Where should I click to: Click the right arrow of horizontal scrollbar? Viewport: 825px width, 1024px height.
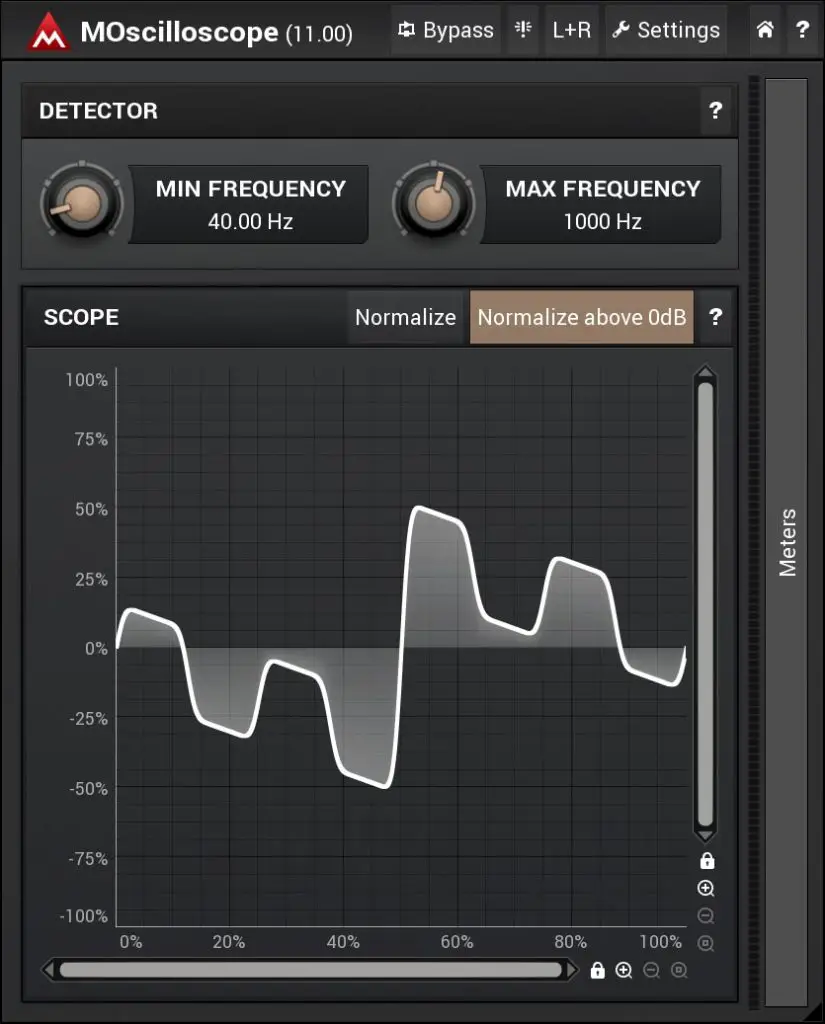573,970
